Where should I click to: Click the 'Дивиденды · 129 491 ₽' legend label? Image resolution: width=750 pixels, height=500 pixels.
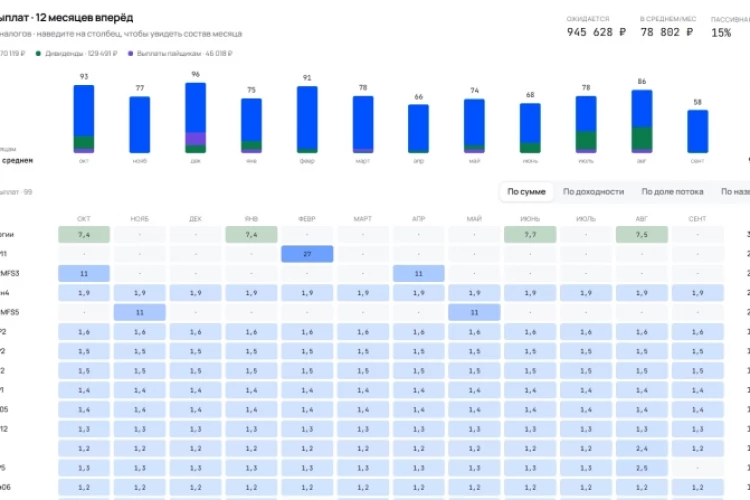(81, 54)
